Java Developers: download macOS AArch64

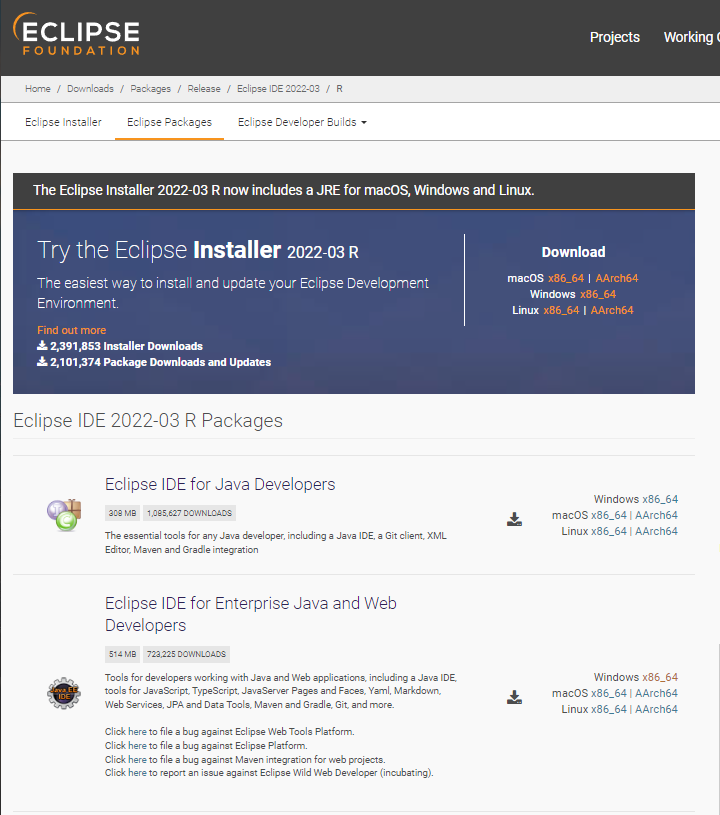pos(656,515)
